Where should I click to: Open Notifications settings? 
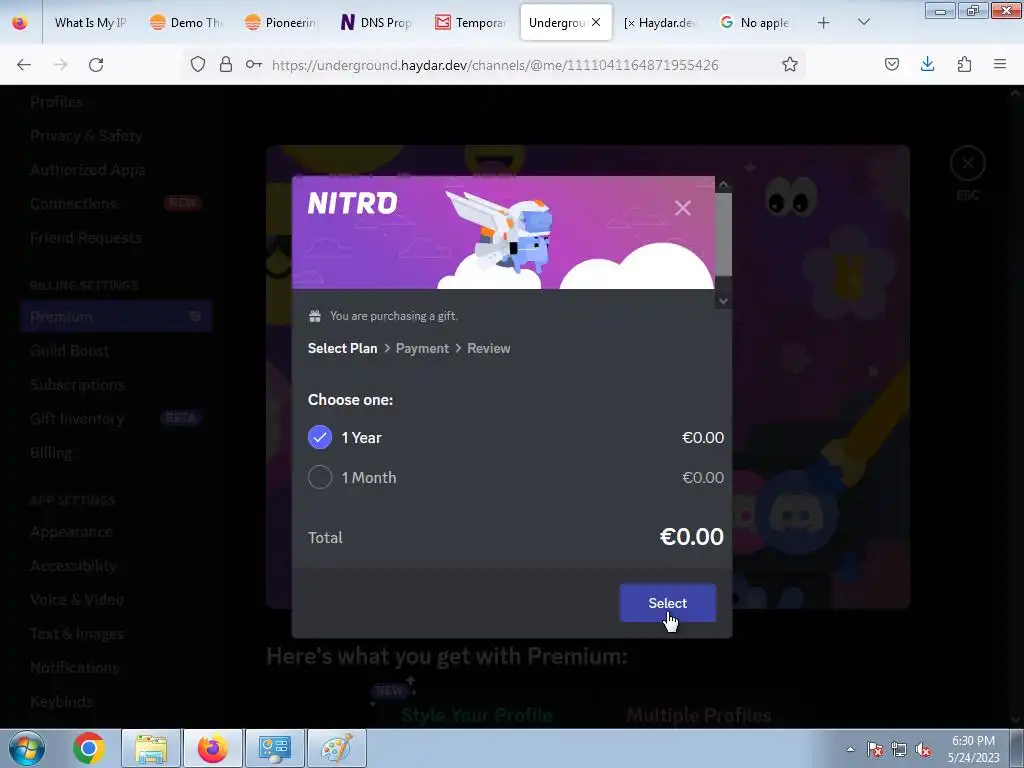tap(74, 667)
